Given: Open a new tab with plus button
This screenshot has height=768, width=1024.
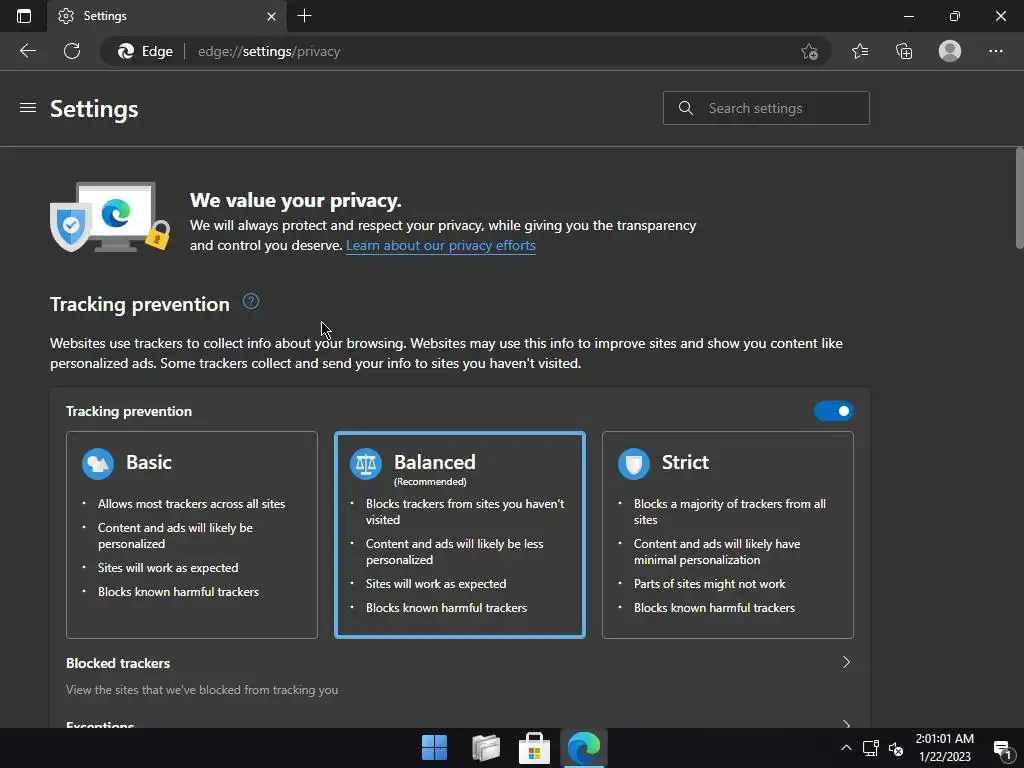Looking at the screenshot, I should (304, 16).
